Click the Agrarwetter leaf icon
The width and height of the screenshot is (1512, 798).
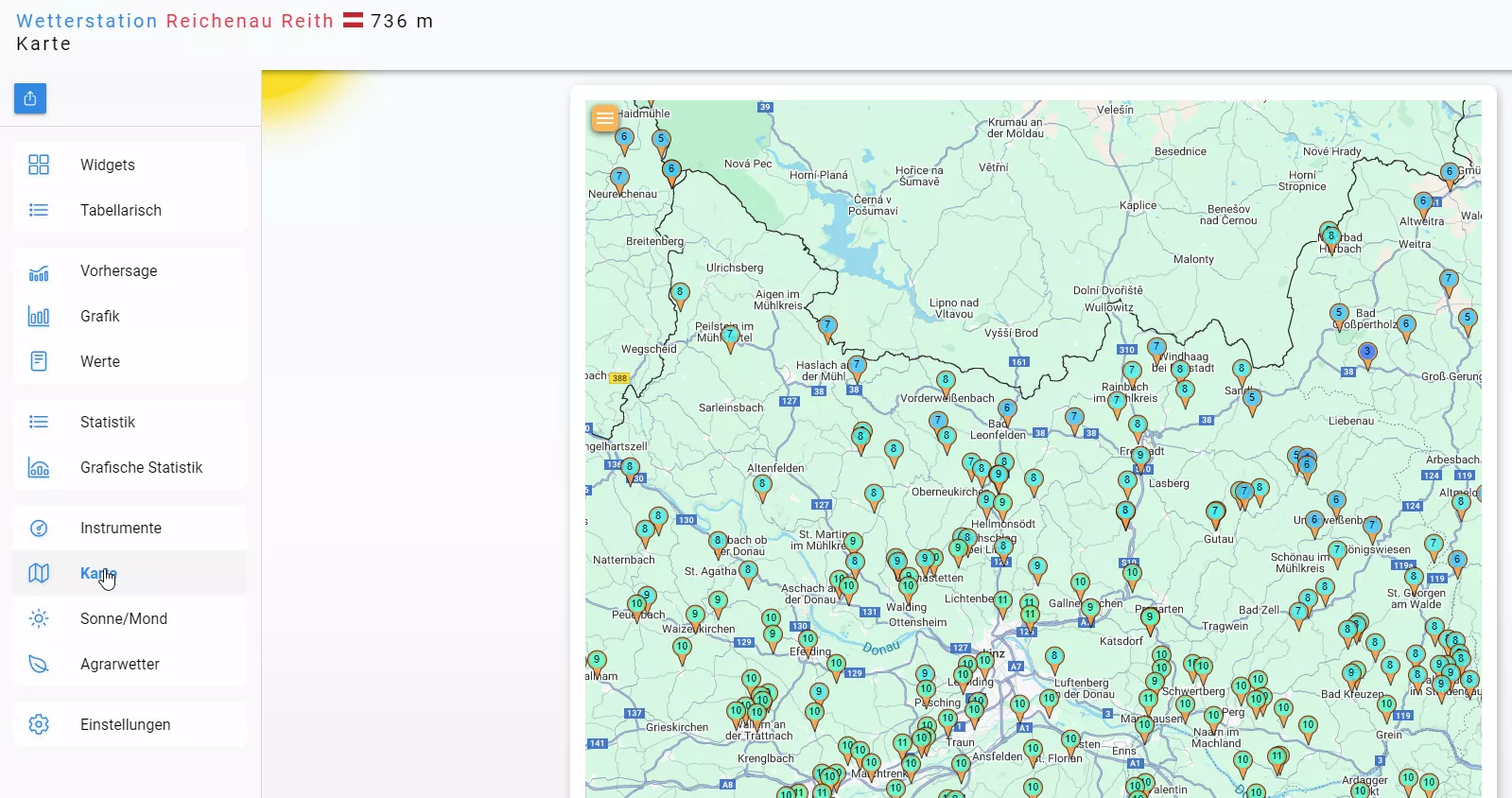tap(39, 664)
